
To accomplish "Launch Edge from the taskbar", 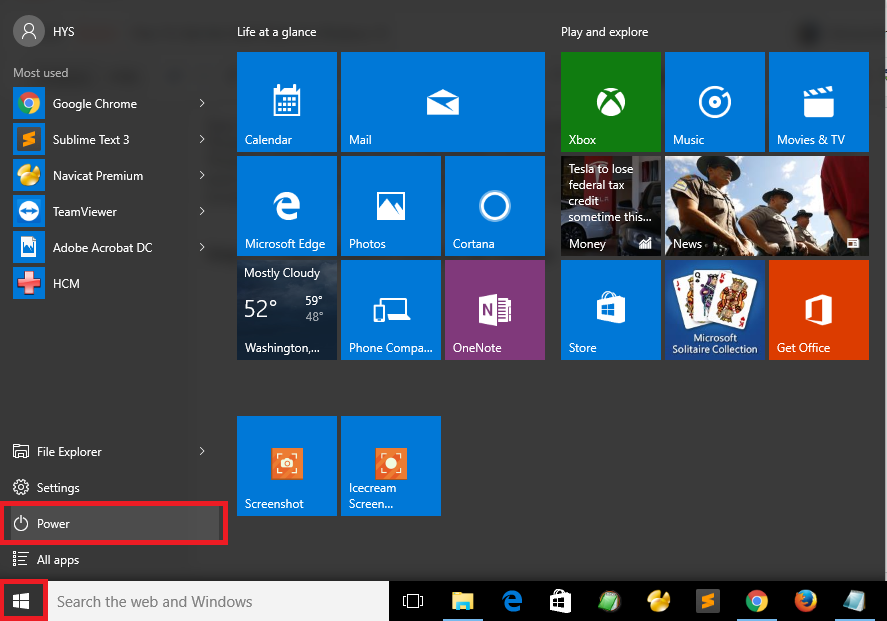I will [512, 601].
